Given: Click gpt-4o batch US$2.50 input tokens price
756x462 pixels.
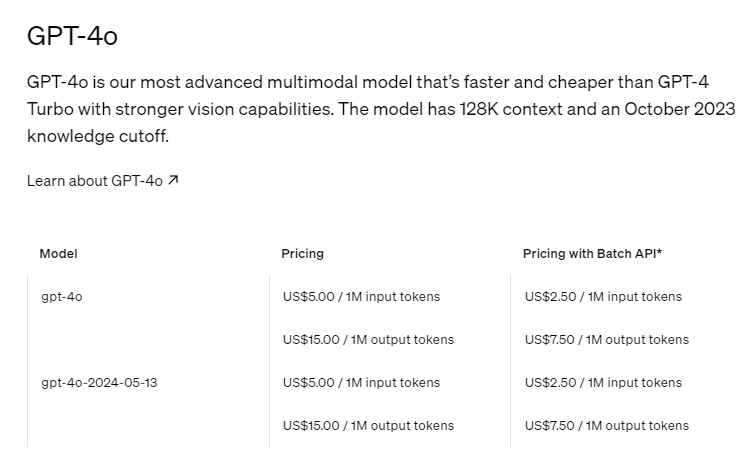Looking at the screenshot, I should coord(603,297).
